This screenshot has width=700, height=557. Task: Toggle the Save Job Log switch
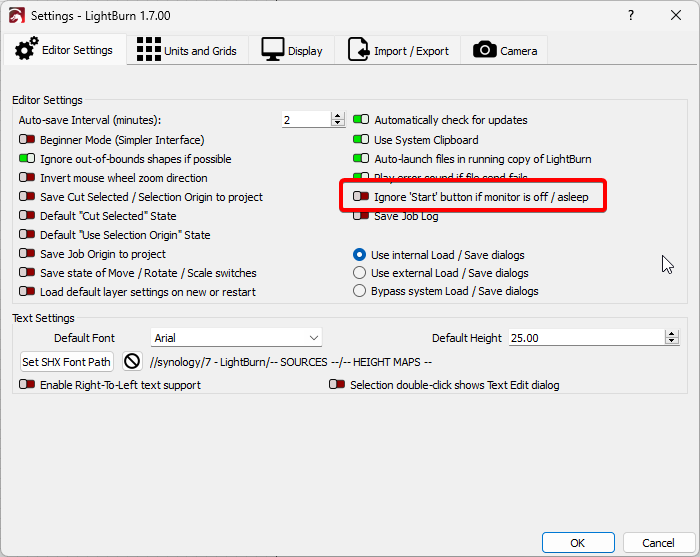coord(361,216)
